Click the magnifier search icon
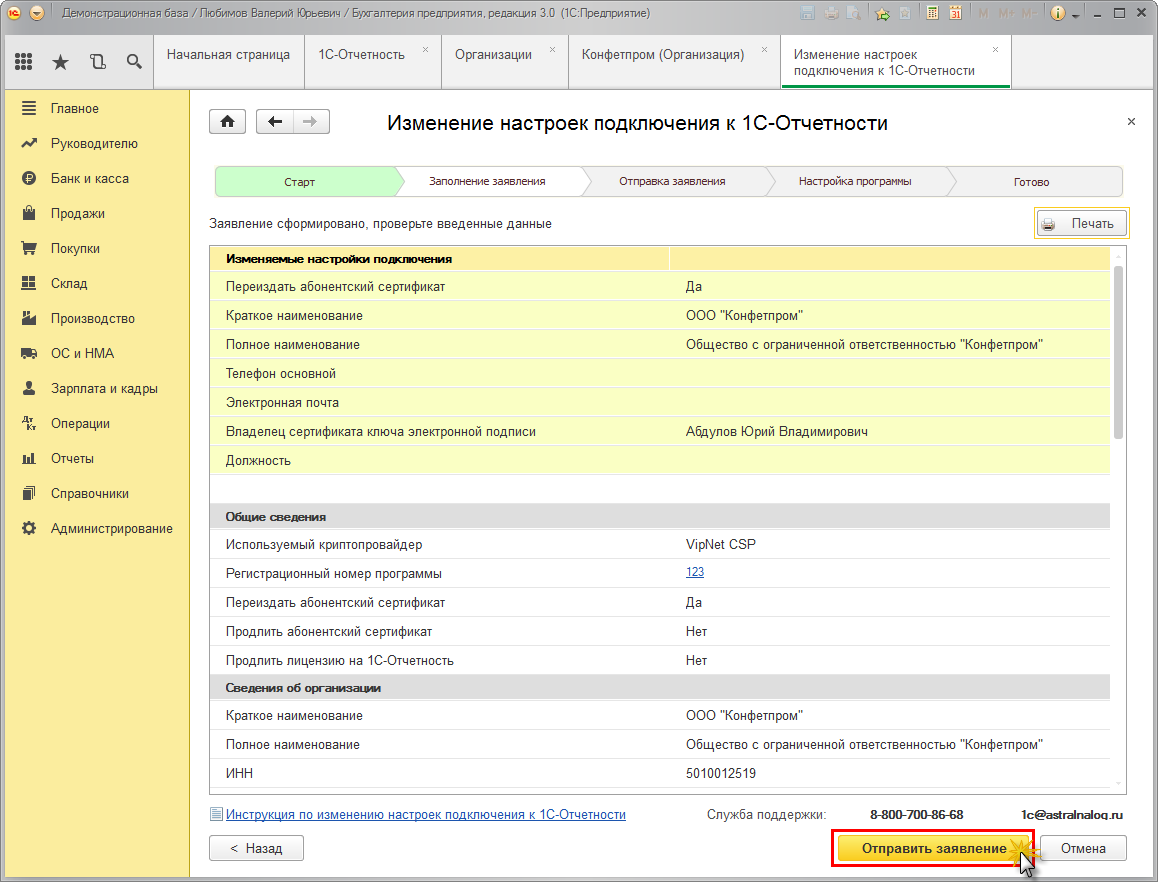Screen dimensions: 1158x882 click(134, 62)
